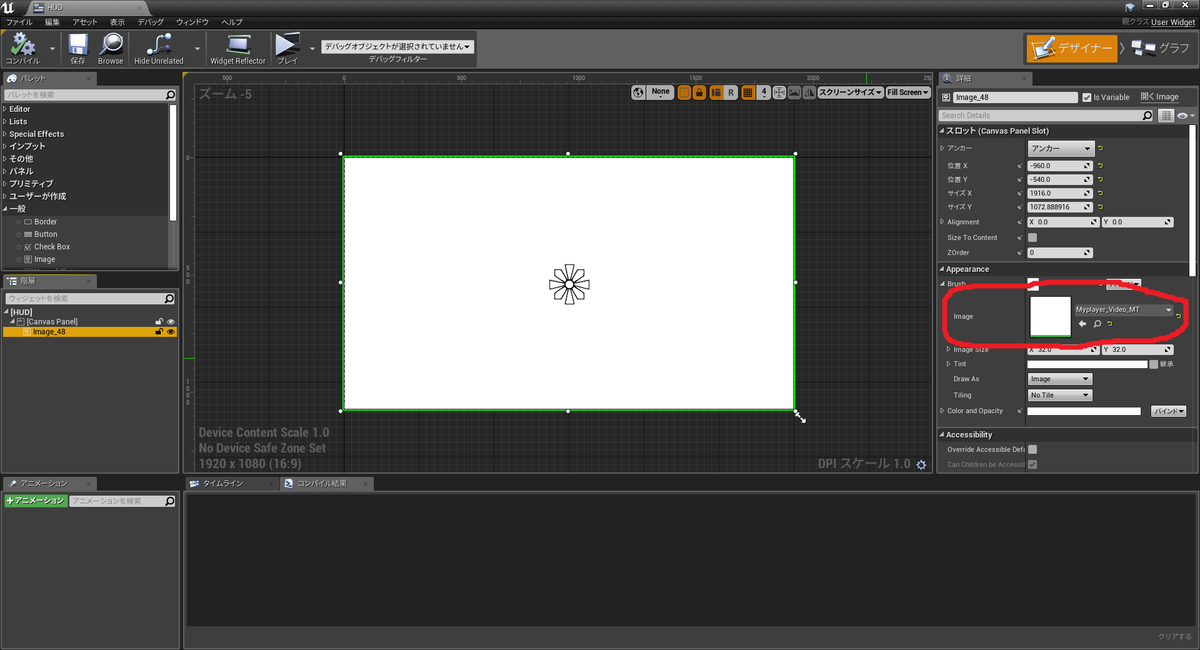Viewport: 1200px width, 650px height.
Task: Click the 開く Image link
Action: [x=1160, y=97]
